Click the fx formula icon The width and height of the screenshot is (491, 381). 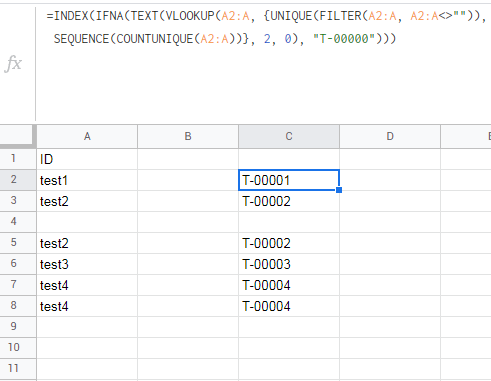13,63
